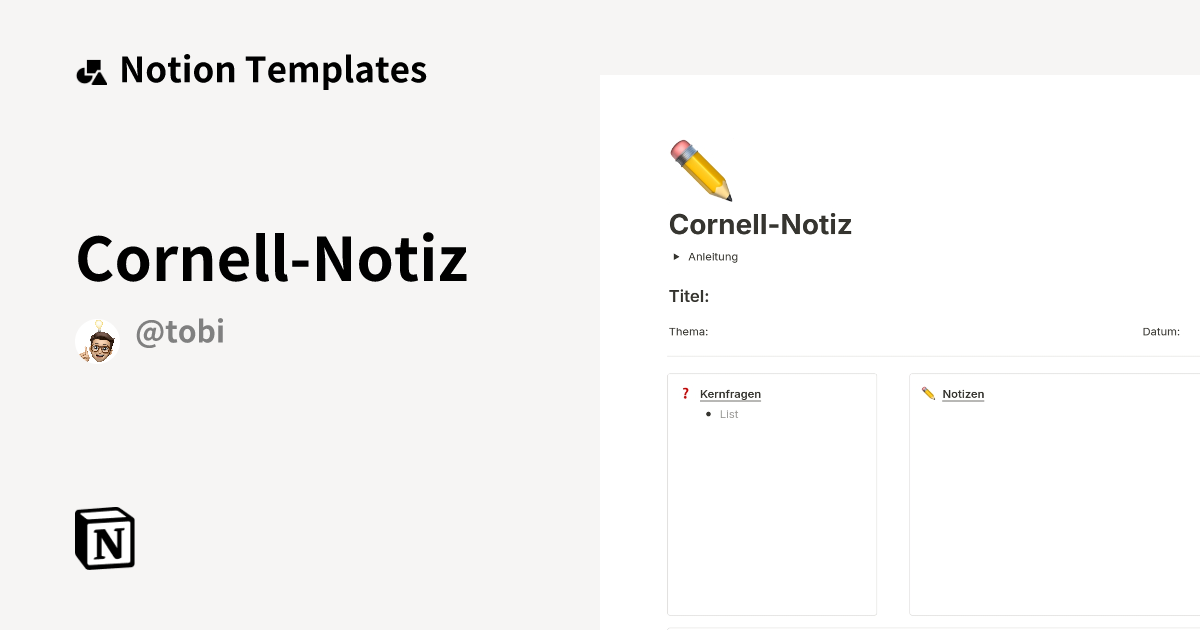The image size is (1200, 630).
Task: Click the Notion N logo at bottom left
Action: [x=104, y=538]
